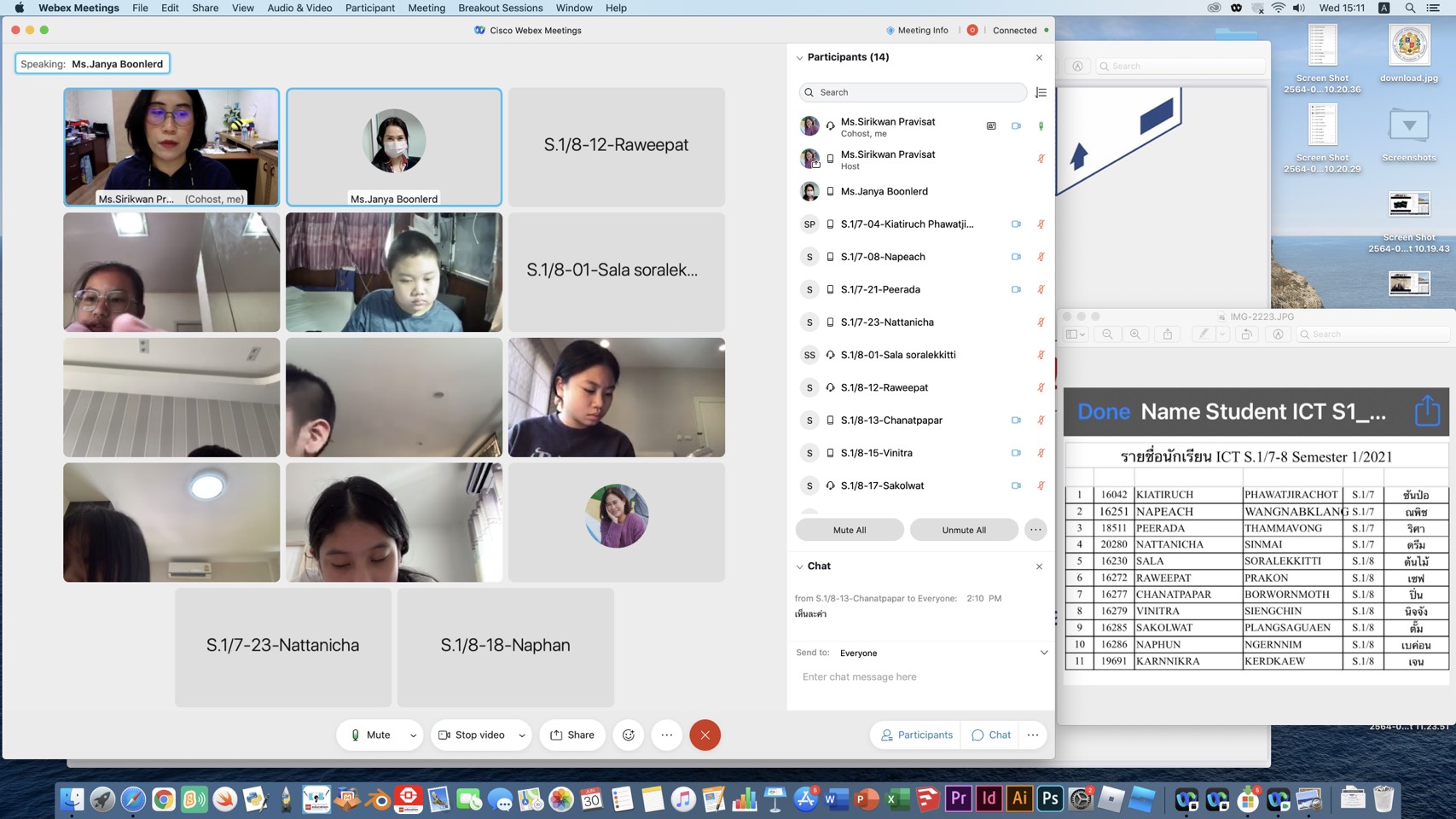Open video options arrow next to Stop video
The height and width of the screenshot is (819, 1456).
point(521,735)
